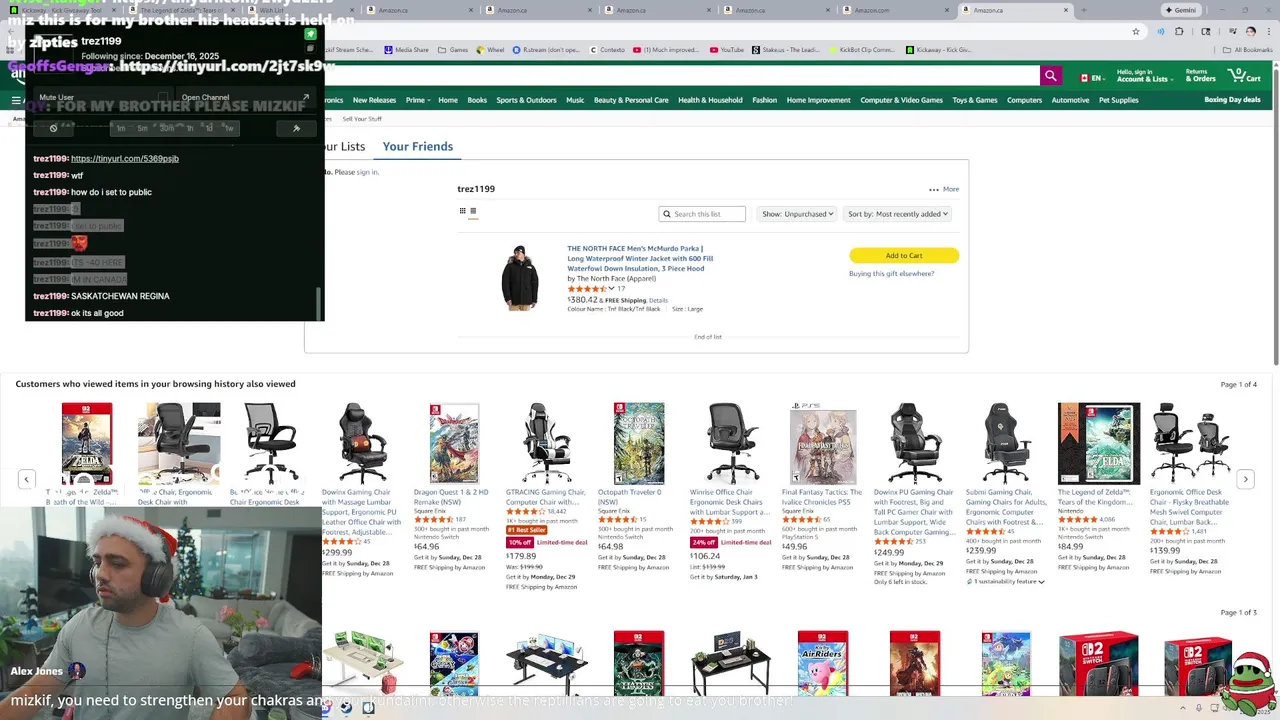1280x720 pixels.
Task: Open the North Face parka product thumbnail
Action: (520, 278)
